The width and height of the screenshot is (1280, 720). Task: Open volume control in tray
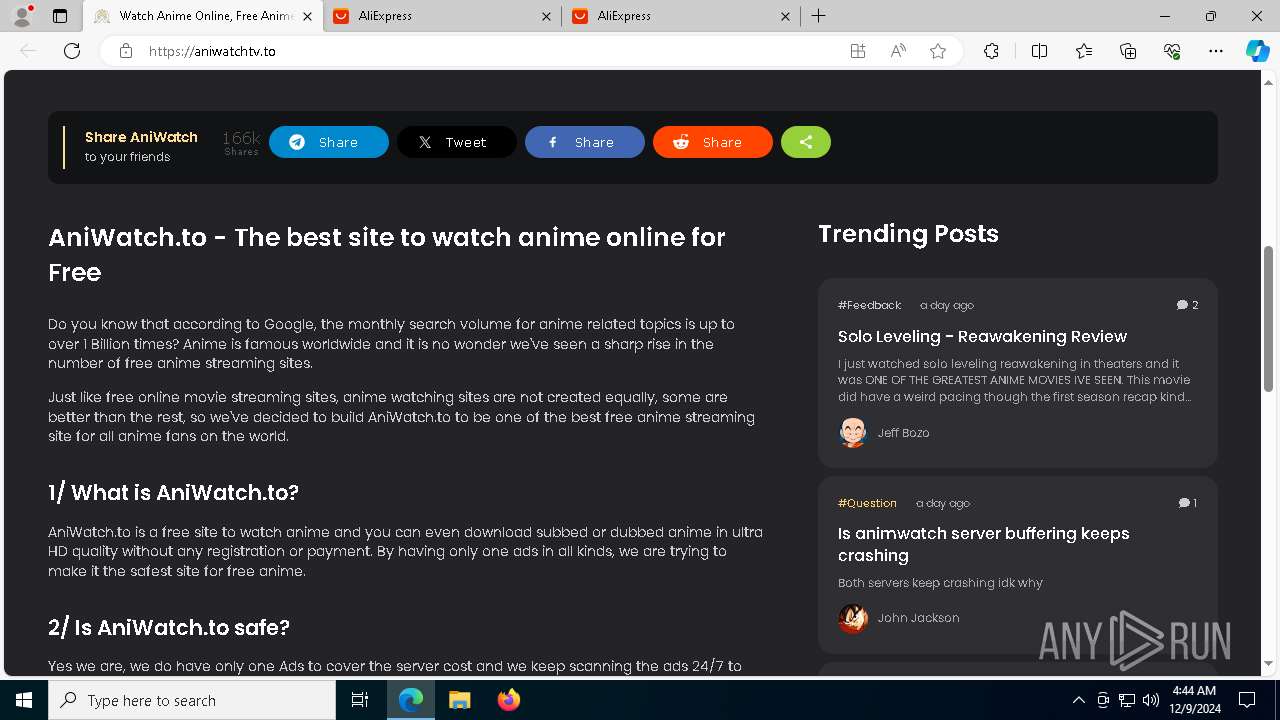coord(1151,700)
